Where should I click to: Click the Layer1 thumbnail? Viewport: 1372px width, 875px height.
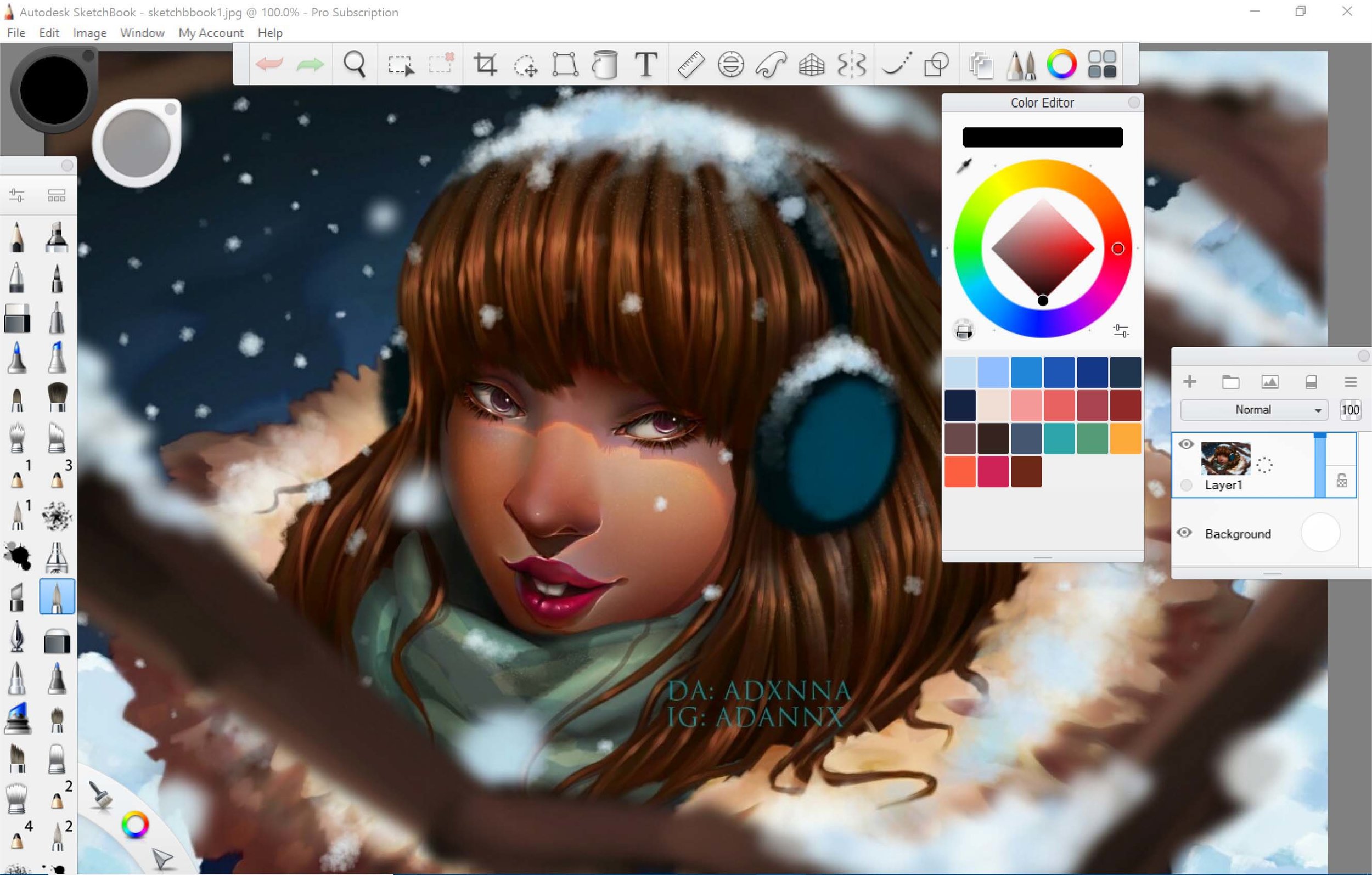[x=1224, y=458]
